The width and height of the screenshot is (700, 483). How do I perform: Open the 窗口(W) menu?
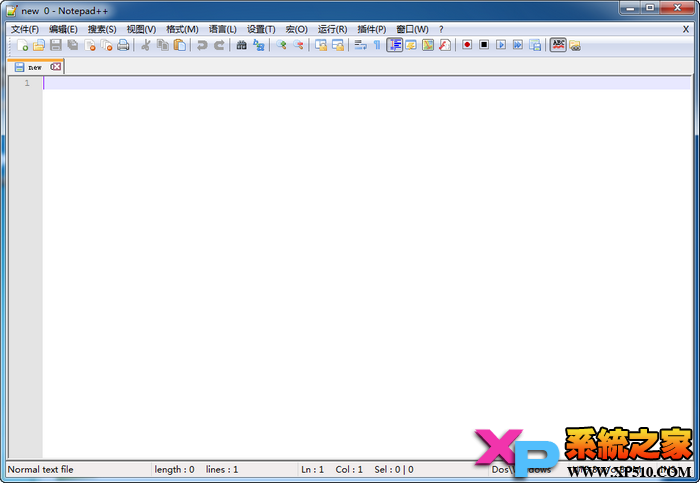[412, 29]
